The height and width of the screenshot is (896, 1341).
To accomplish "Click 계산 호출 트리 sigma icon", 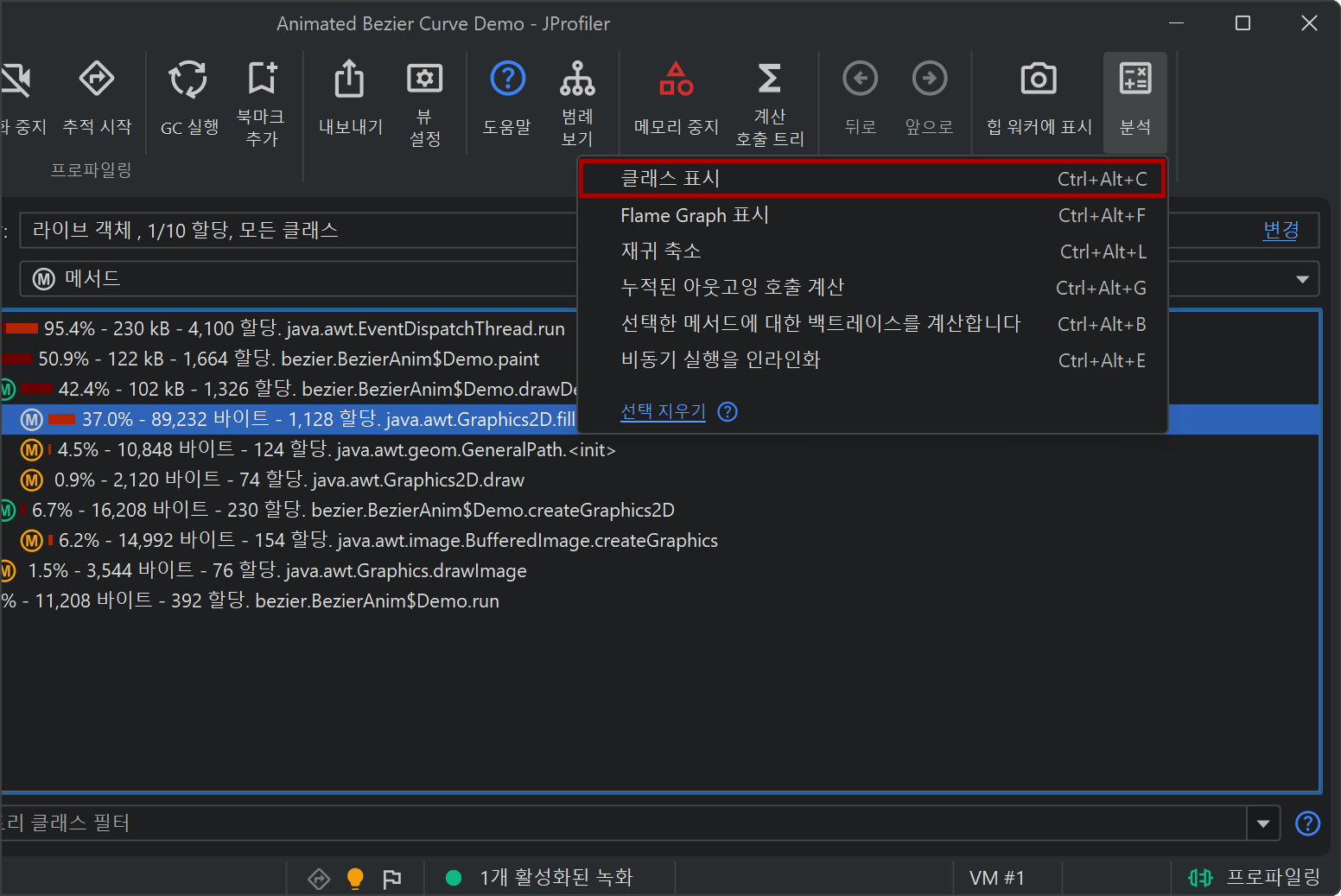I will click(769, 80).
